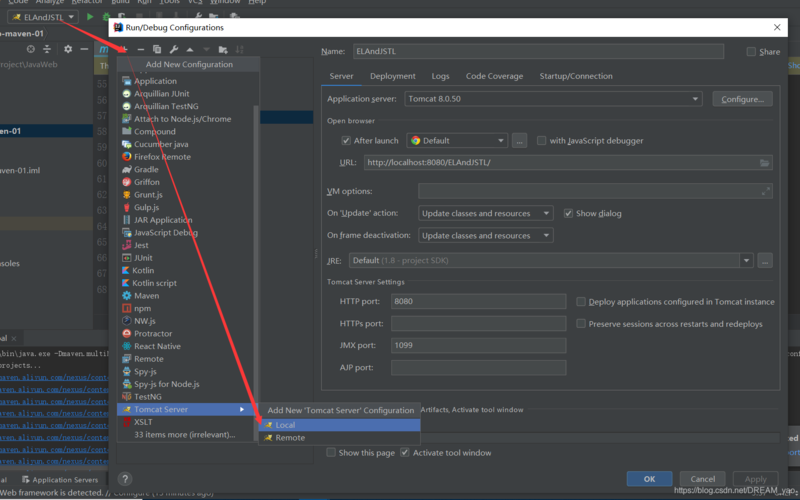Image resolution: width=800 pixels, height=500 pixels.
Task: Open the Application server dropdown
Action: coord(553,98)
